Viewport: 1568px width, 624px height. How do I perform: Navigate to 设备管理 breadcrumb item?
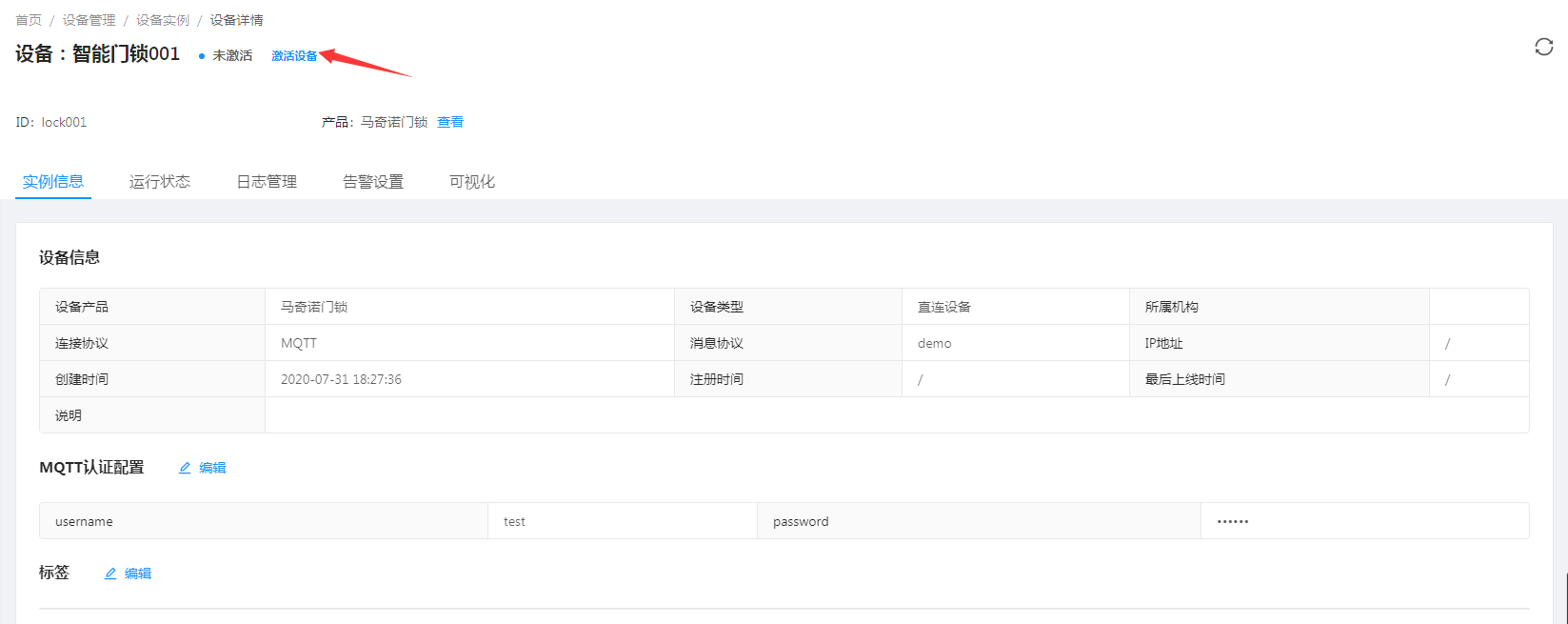pyautogui.click(x=89, y=20)
